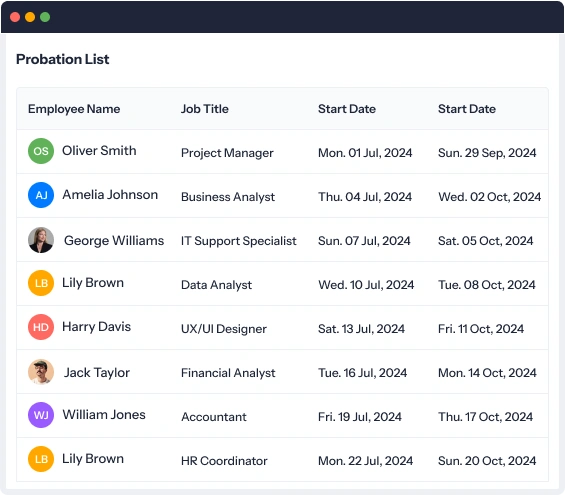Screen dimensions: 565x495
Task: Open employee Harry Davis
Action: [96, 327]
